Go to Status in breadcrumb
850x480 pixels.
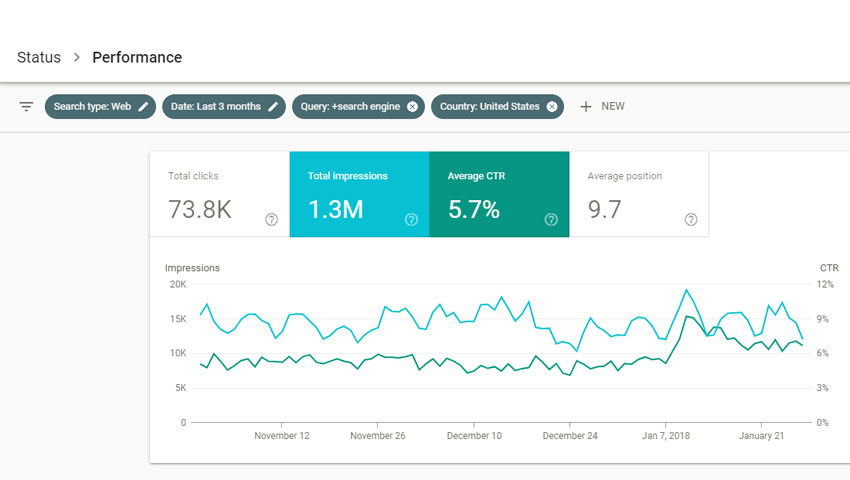(39, 58)
